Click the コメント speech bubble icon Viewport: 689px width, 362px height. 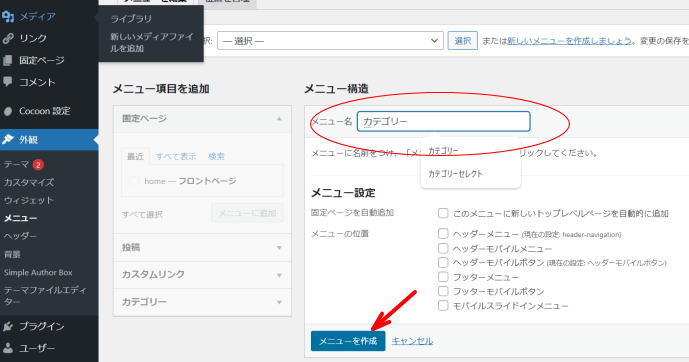point(8,81)
